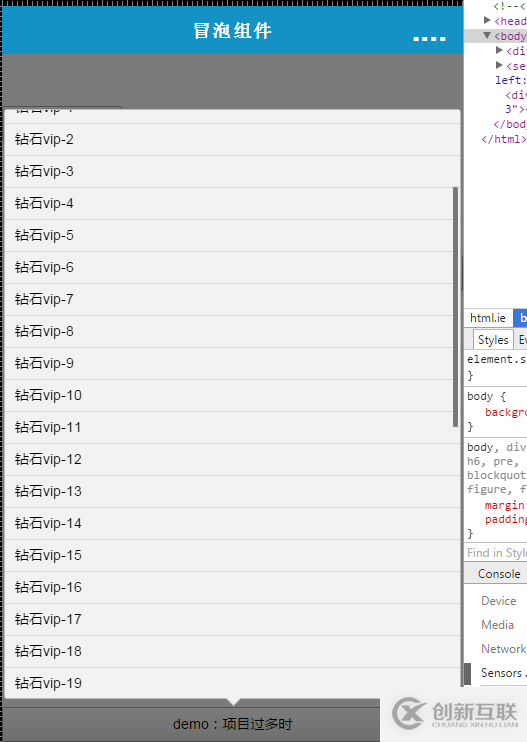Viewport: 527px width, 742px height.
Task: Expand the section element node
Action: (x=499, y=65)
